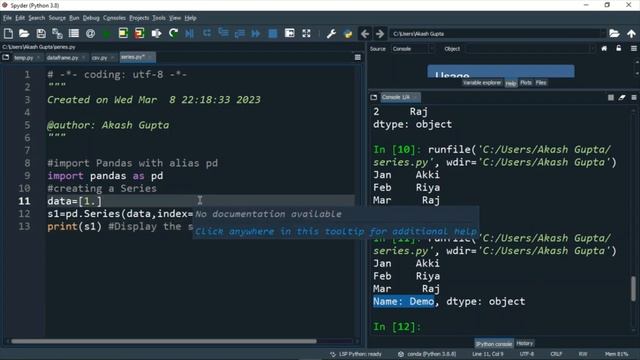The height and width of the screenshot is (360, 640).
Task: Switch to the Plots tab
Action: pos(526,83)
